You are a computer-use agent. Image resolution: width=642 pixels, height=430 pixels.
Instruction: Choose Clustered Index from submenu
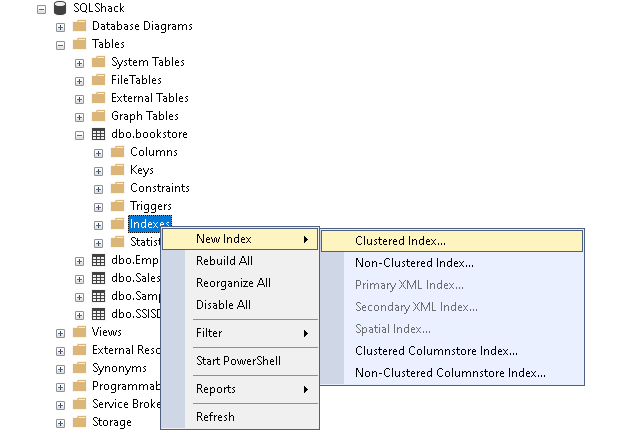(x=400, y=241)
